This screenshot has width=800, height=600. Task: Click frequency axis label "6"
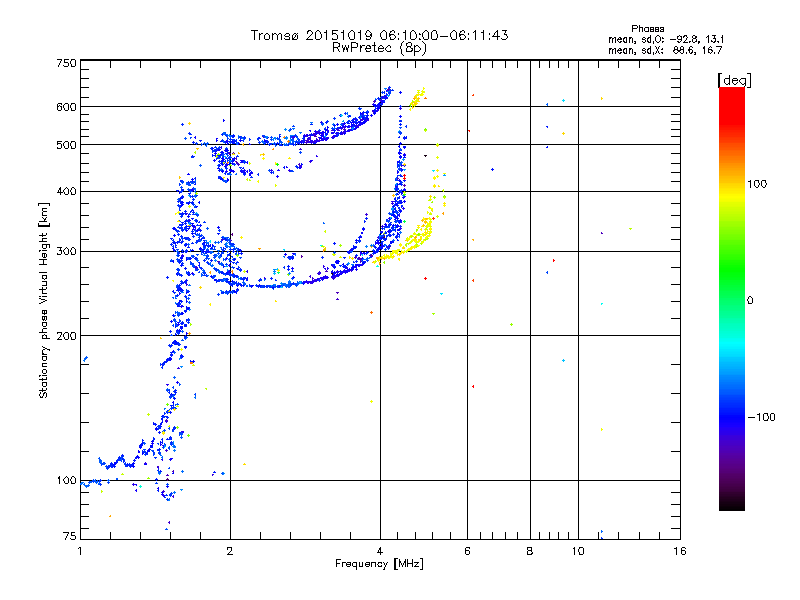[467, 551]
